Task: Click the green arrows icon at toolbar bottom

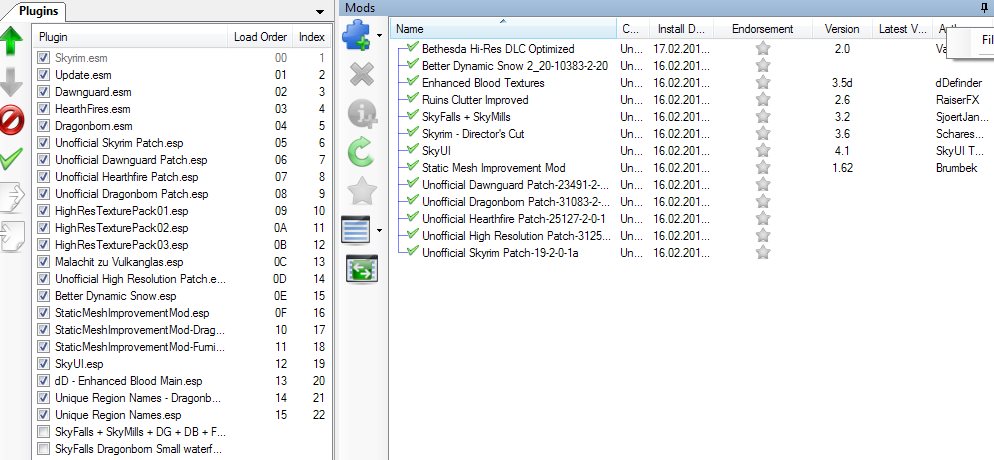Action: pos(360,268)
